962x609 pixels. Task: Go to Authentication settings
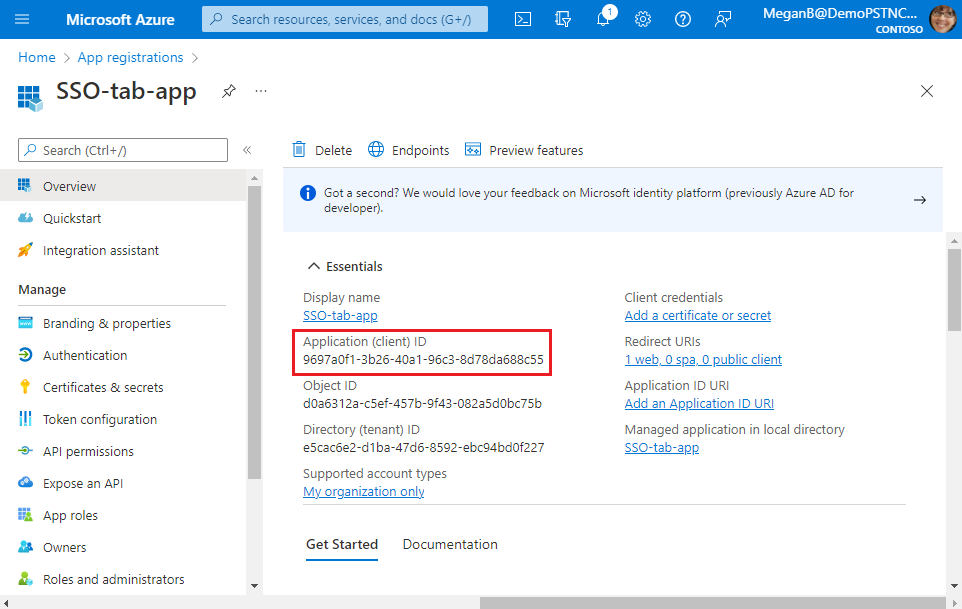pos(123,355)
